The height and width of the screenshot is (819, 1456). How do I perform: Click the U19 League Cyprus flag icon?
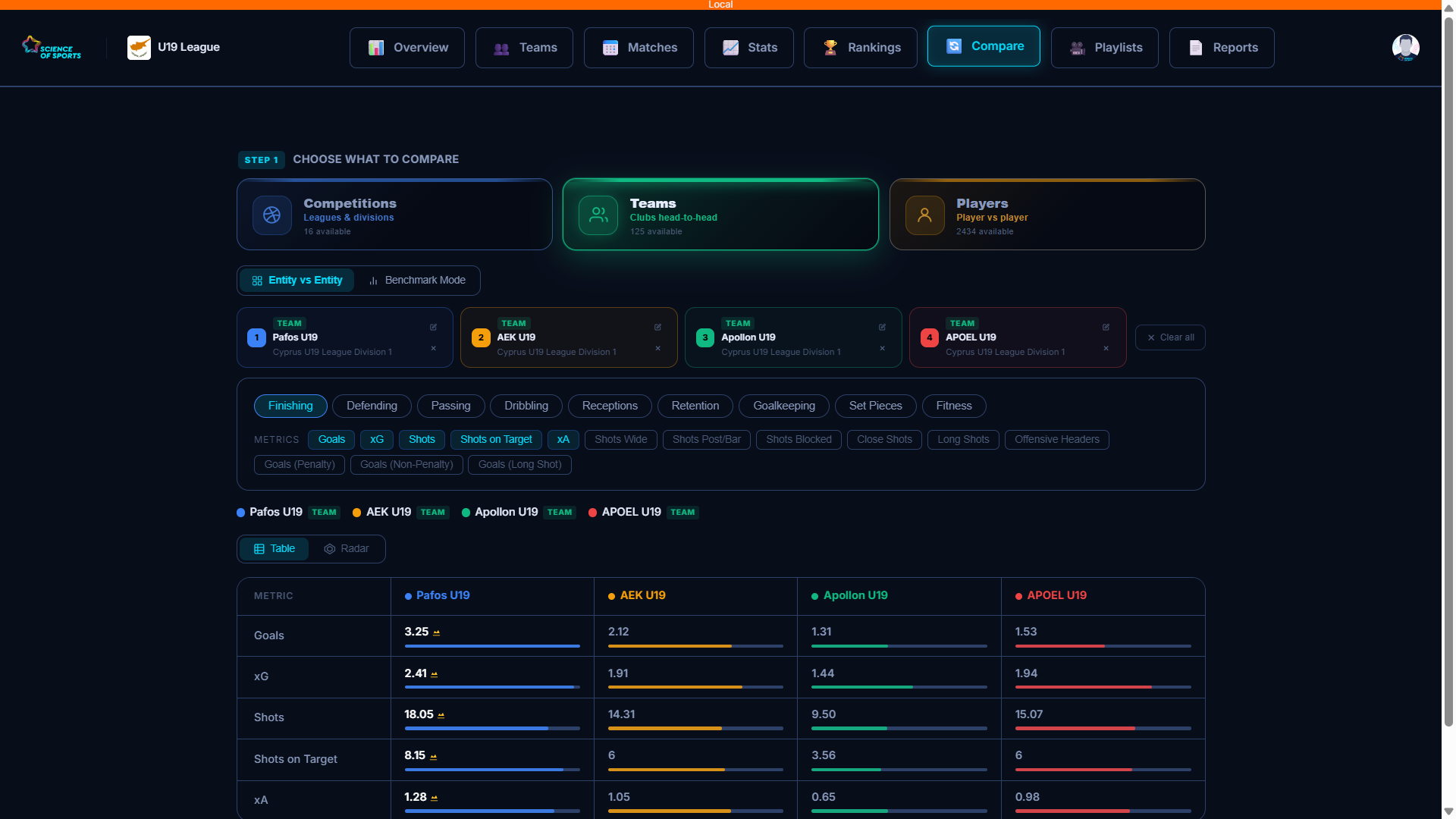[x=139, y=47]
